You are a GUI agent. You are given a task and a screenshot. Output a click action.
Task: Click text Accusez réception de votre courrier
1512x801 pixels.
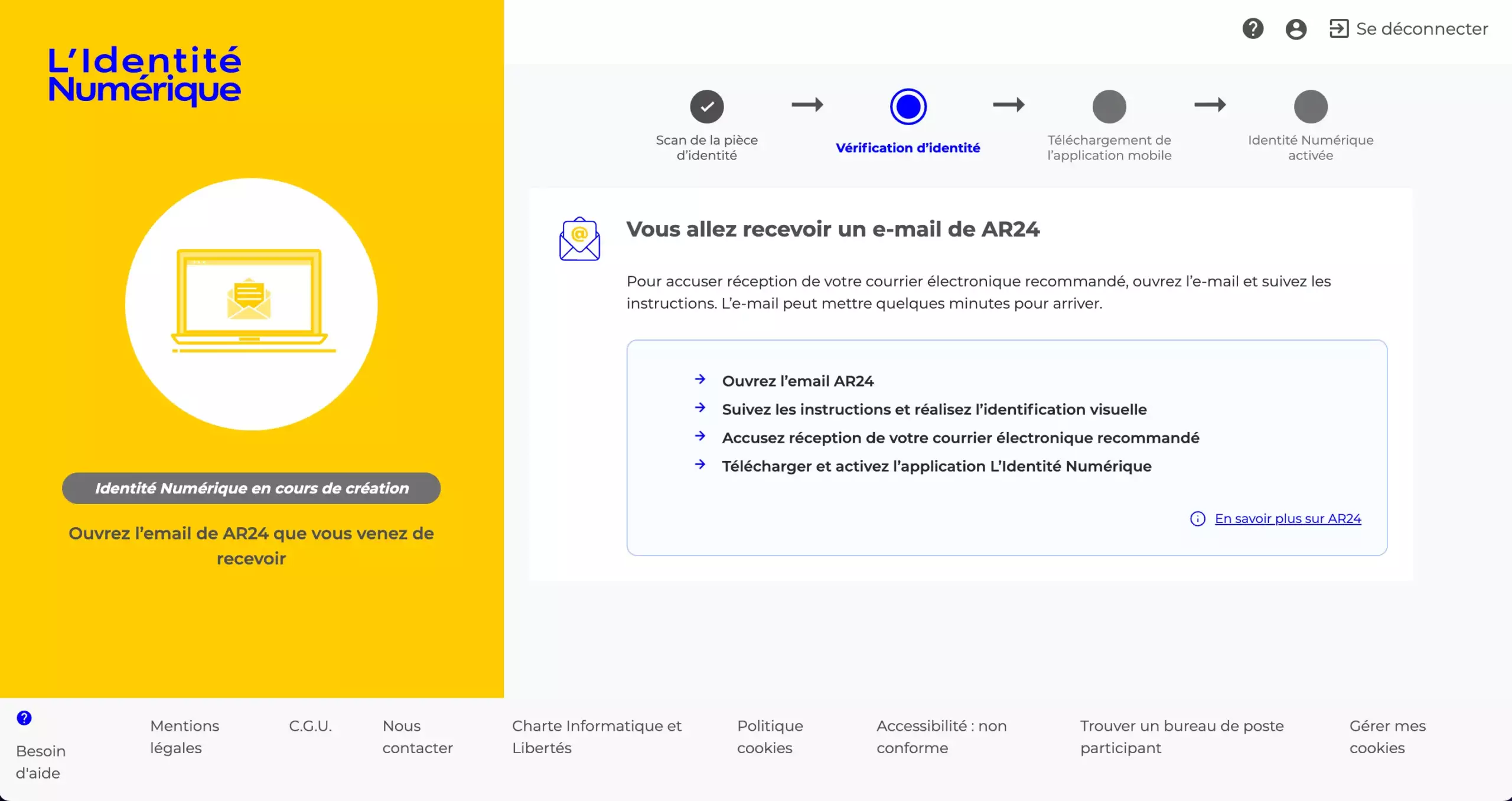tap(960, 438)
